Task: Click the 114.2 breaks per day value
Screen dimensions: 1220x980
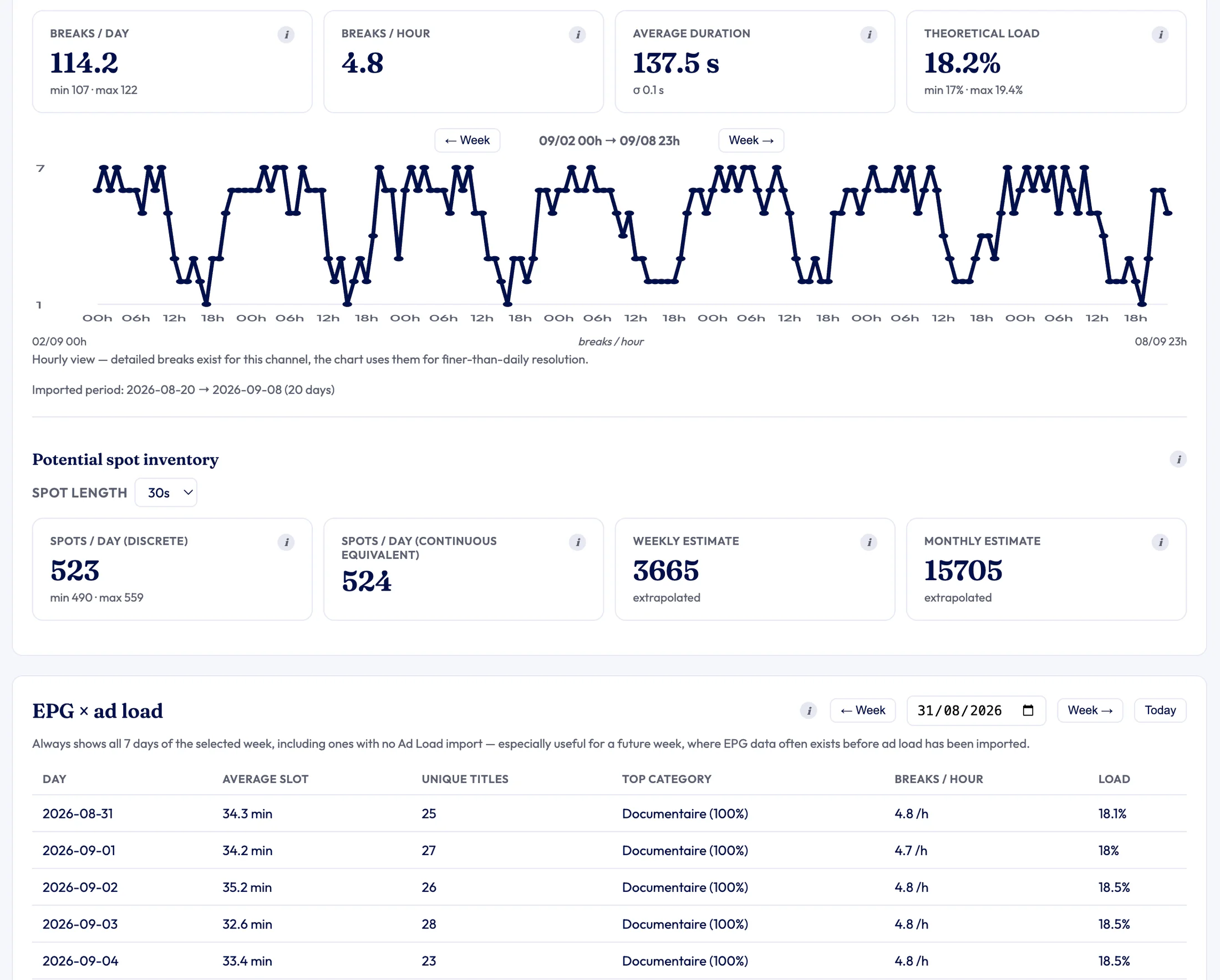Action: [x=84, y=62]
